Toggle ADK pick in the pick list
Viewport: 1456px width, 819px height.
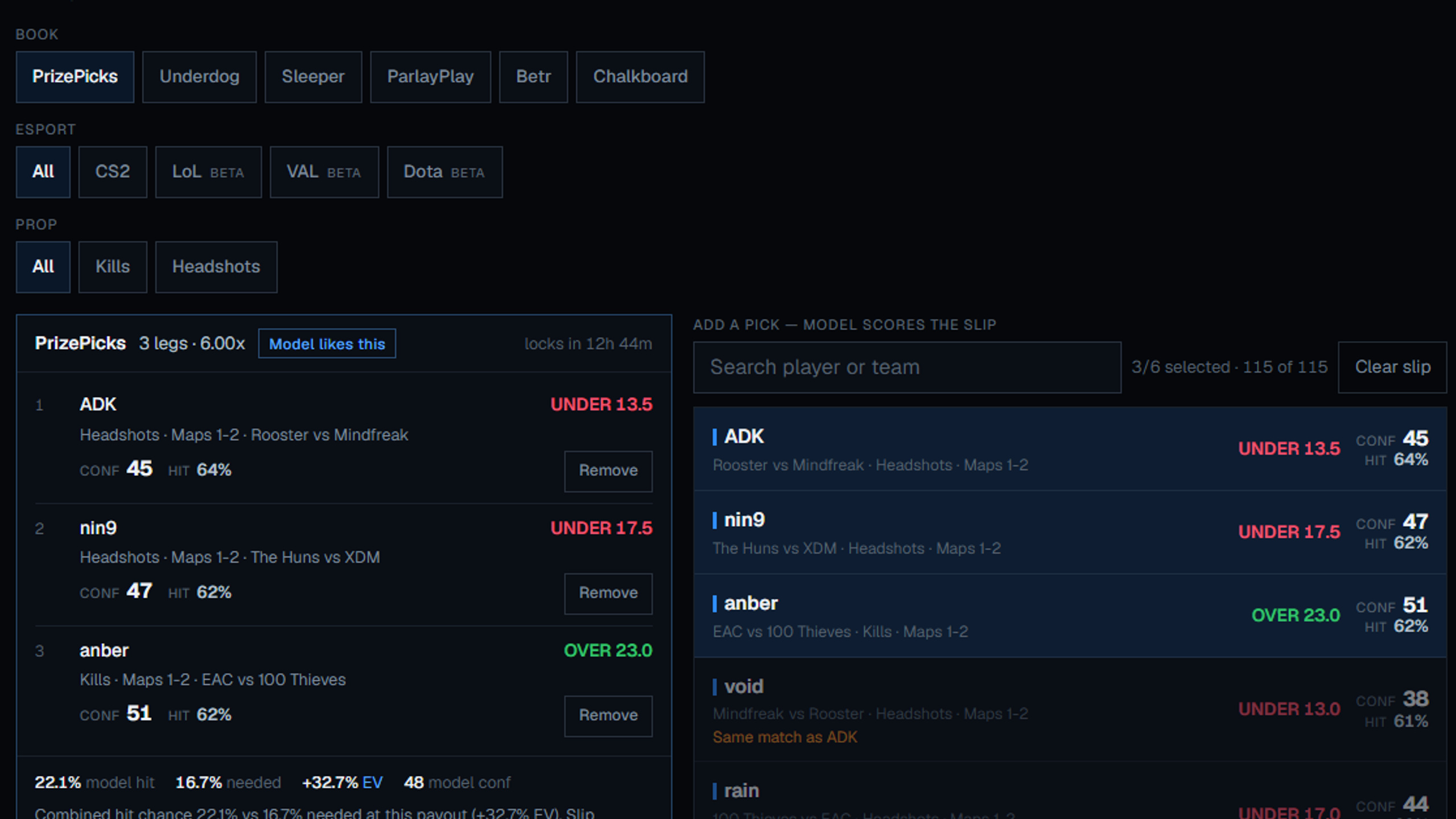point(1070,449)
